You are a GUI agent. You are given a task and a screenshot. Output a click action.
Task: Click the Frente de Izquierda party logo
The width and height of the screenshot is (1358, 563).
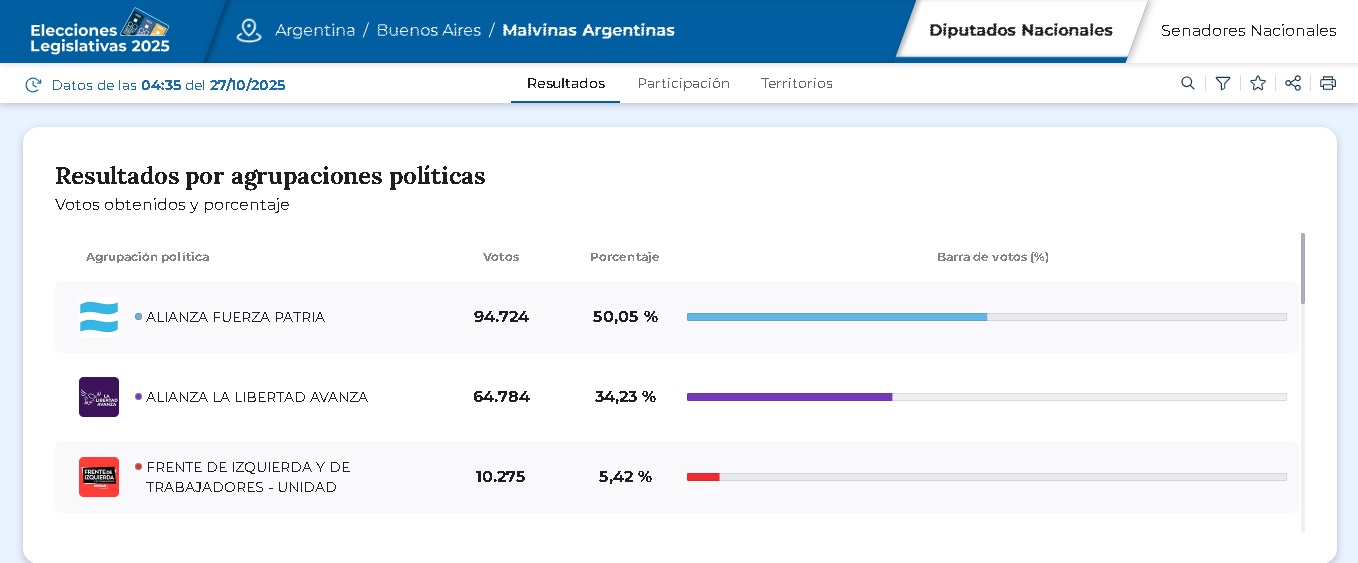99,477
